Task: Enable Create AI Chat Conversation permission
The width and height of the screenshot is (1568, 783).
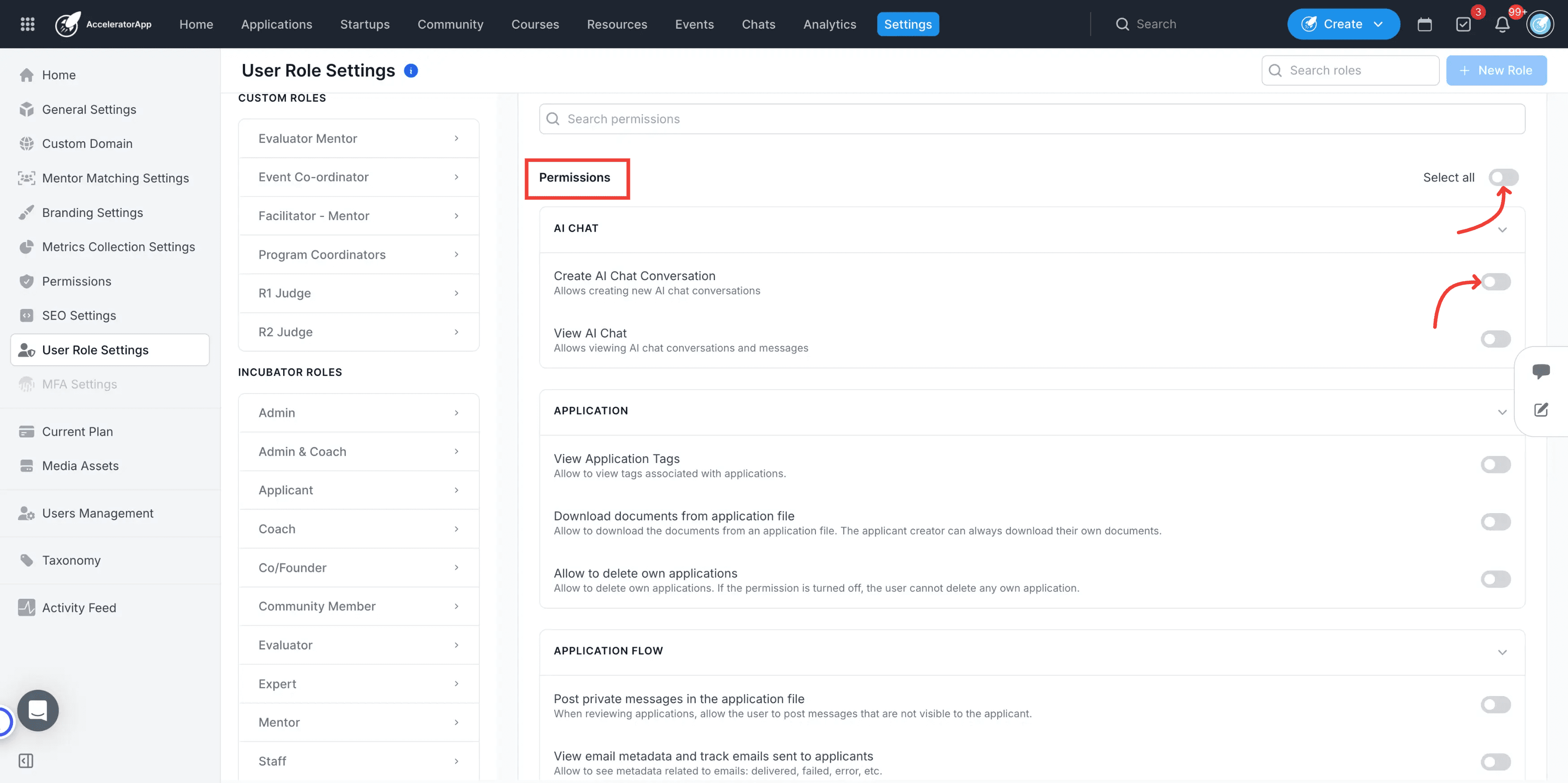Action: [1495, 282]
